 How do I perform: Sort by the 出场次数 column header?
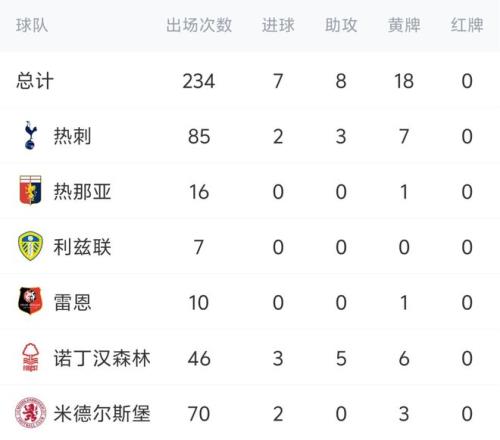click(x=199, y=25)
